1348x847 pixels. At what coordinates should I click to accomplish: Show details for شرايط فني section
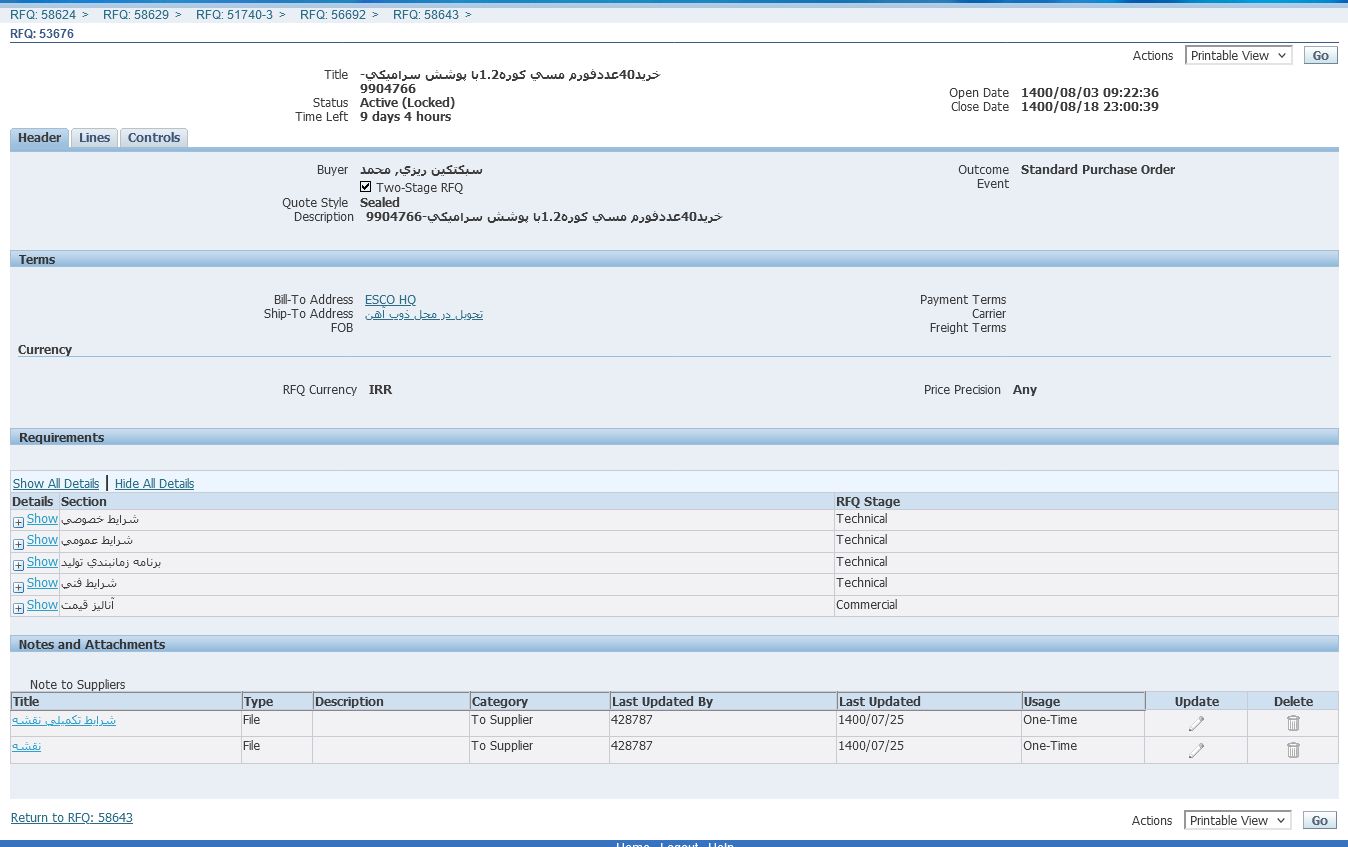[42, 583]
